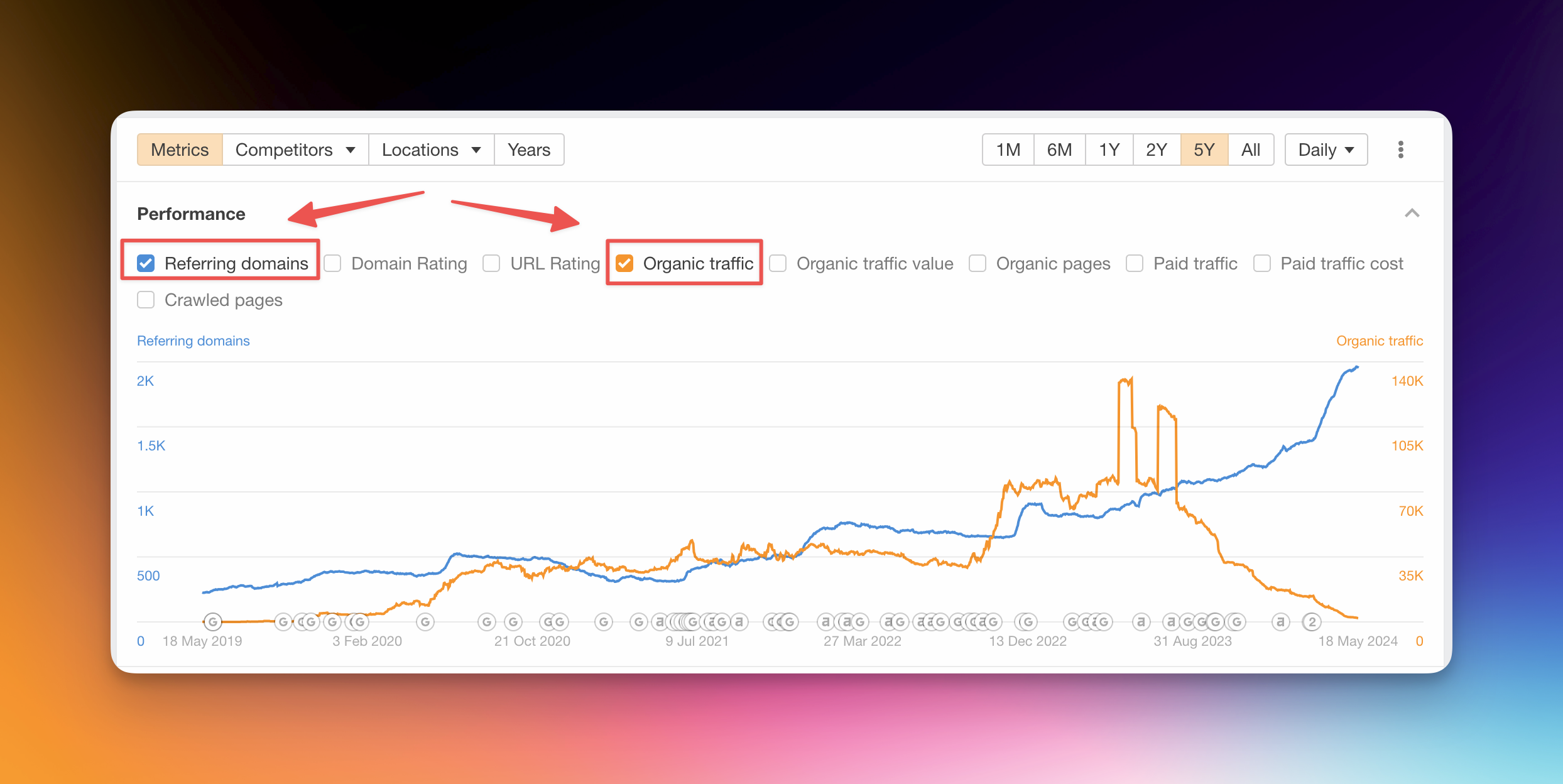Screen dimensions: 1563x784
Task: Click the circled 2 marker near May 2024
Action: [x=1311, y=622]
